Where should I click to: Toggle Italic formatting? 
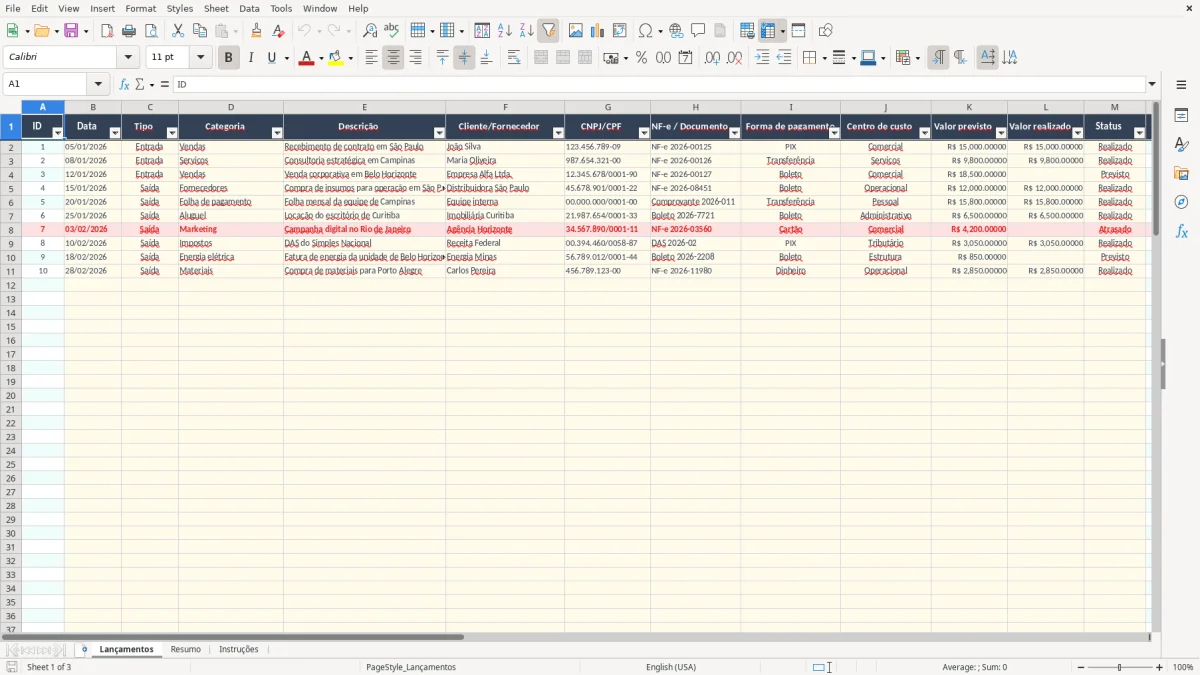click(x=250, y=58)
